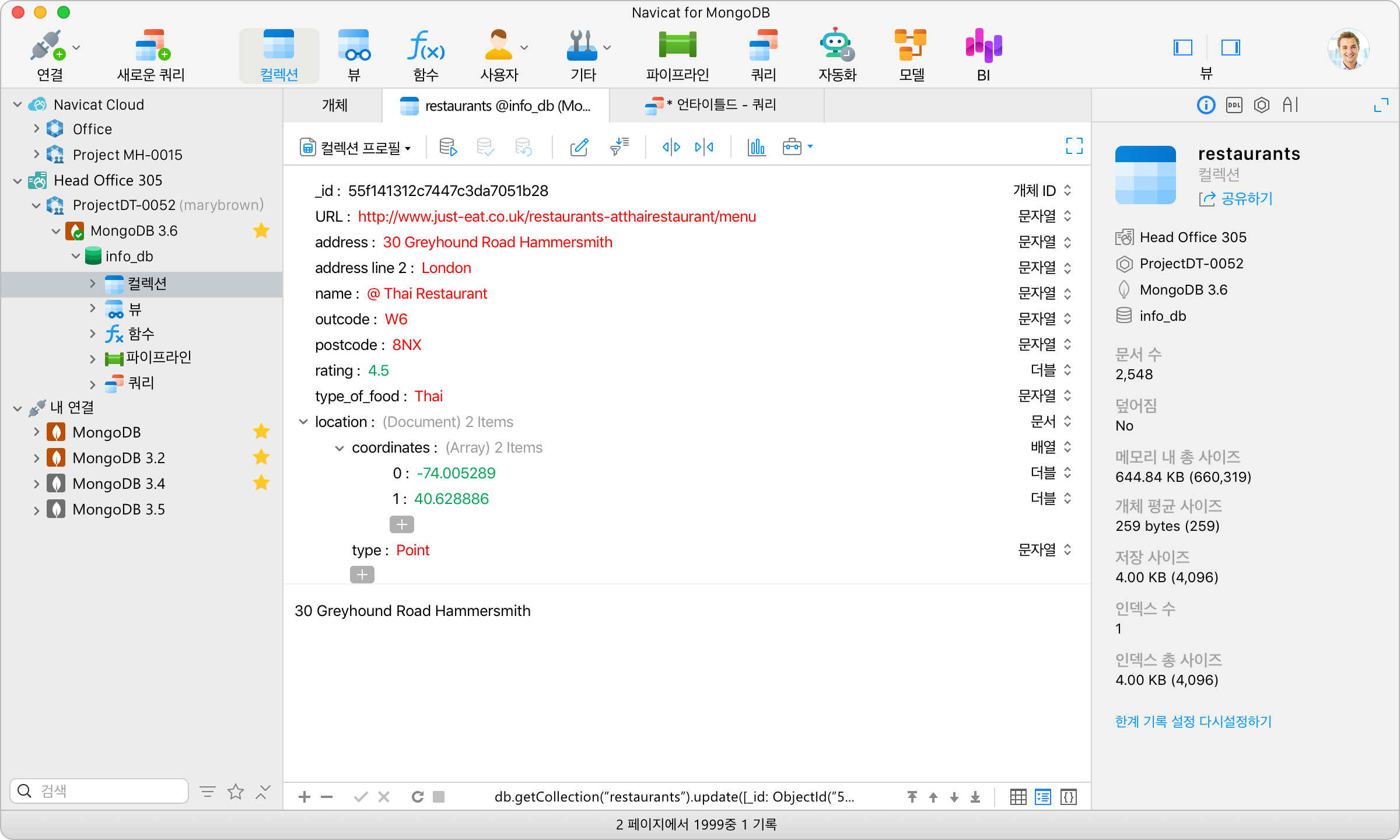Change rating field type stepper
Screen dimensions: 1400x840
pos(1067,370)
